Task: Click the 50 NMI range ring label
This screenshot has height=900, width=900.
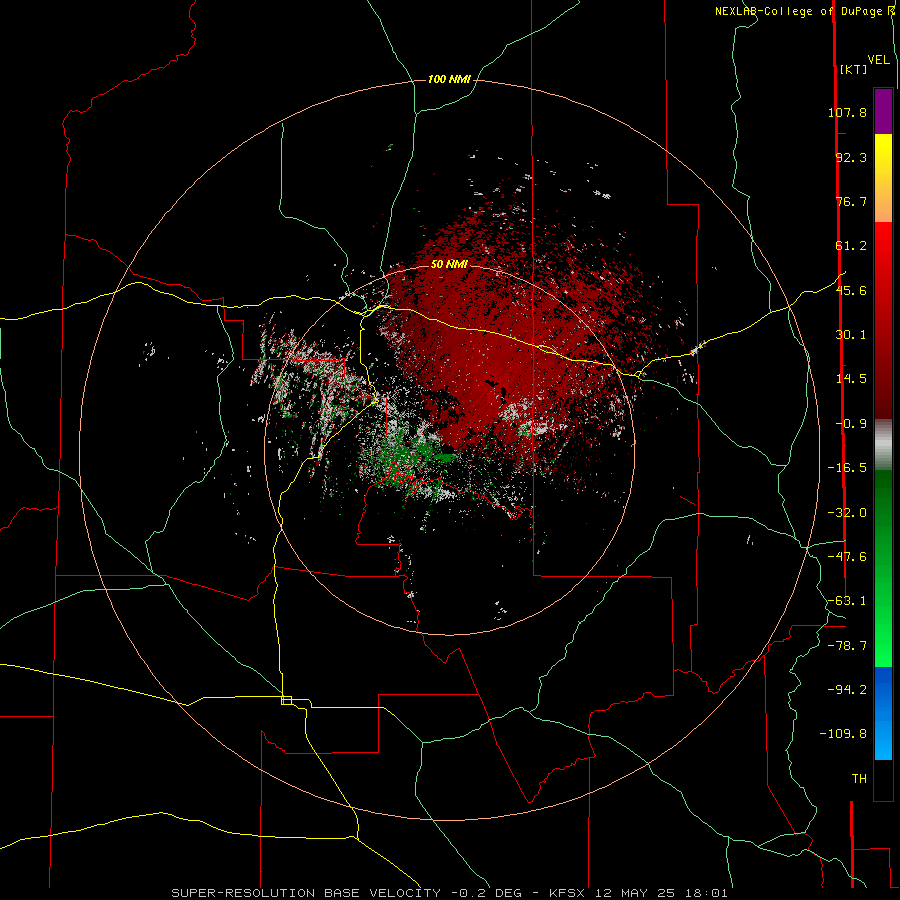Action: pos(449,264)
